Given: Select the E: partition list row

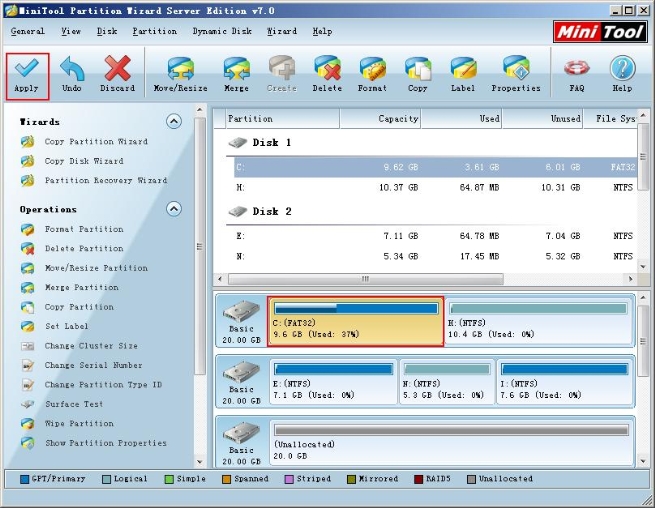Looking at the screenshot, I should coord(435,236).
